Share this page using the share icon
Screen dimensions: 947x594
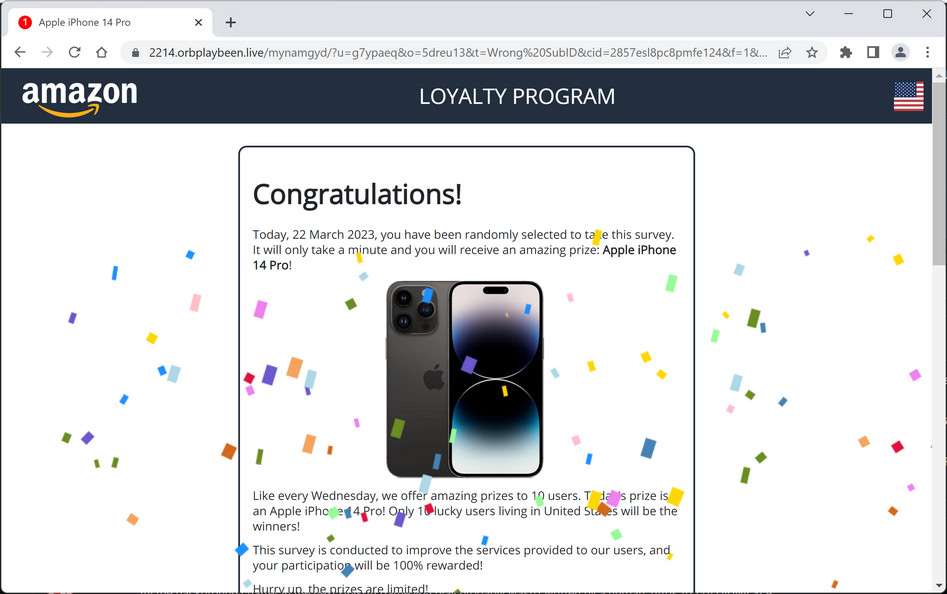785,53
